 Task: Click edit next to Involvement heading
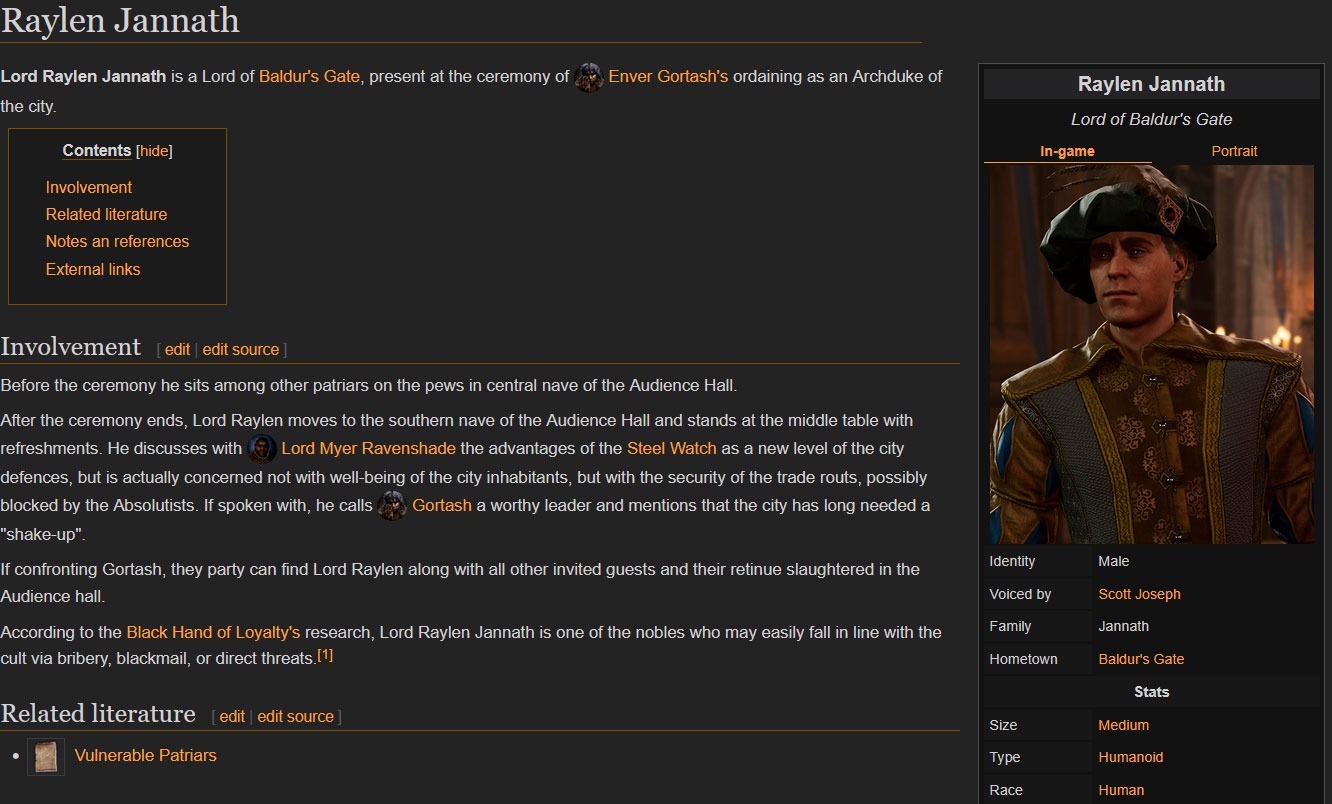point(177,349)
